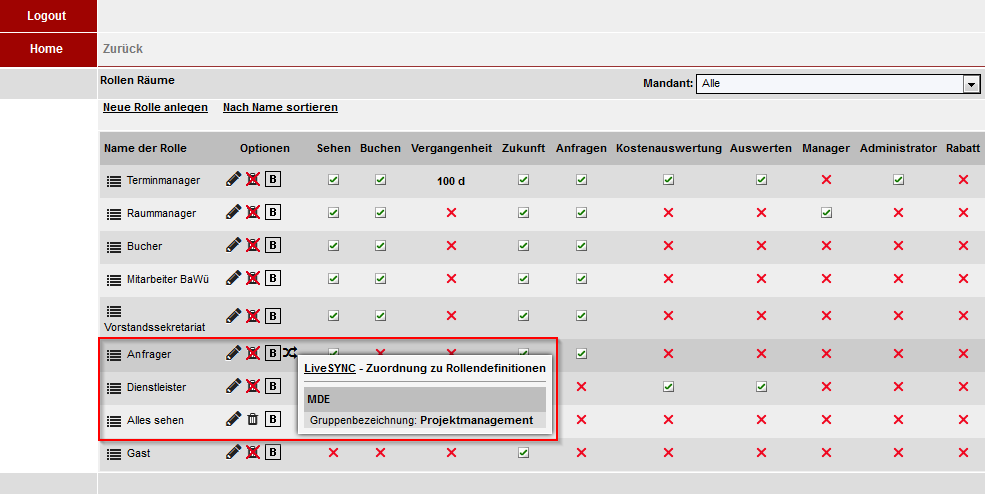Click Nach Name sortieren link
The height and width of the screenshot is (494, 985).
(280, 107)
